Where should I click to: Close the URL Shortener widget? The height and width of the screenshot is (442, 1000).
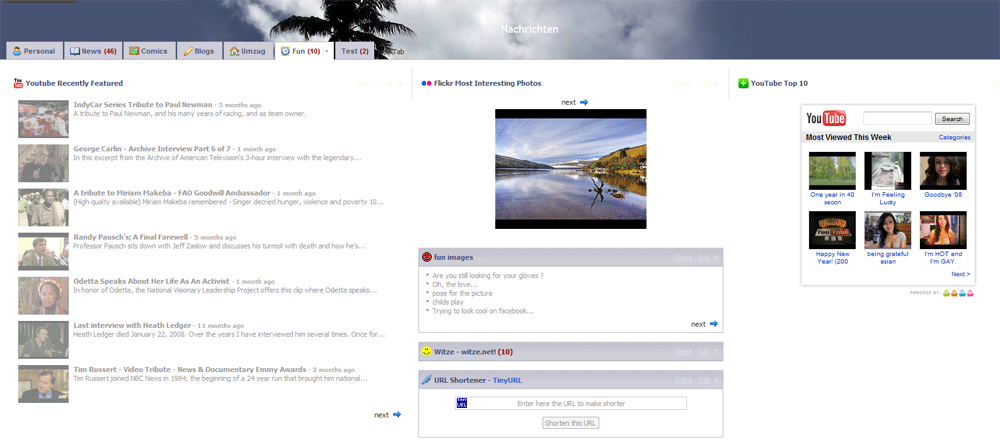(x=717, y=380)
